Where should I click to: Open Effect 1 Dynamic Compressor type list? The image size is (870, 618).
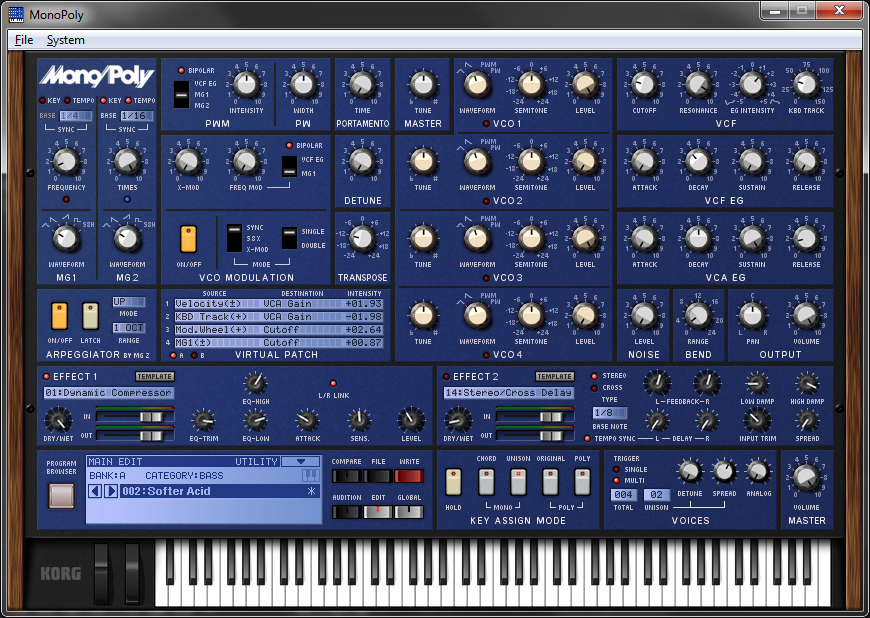pos(109,393)
